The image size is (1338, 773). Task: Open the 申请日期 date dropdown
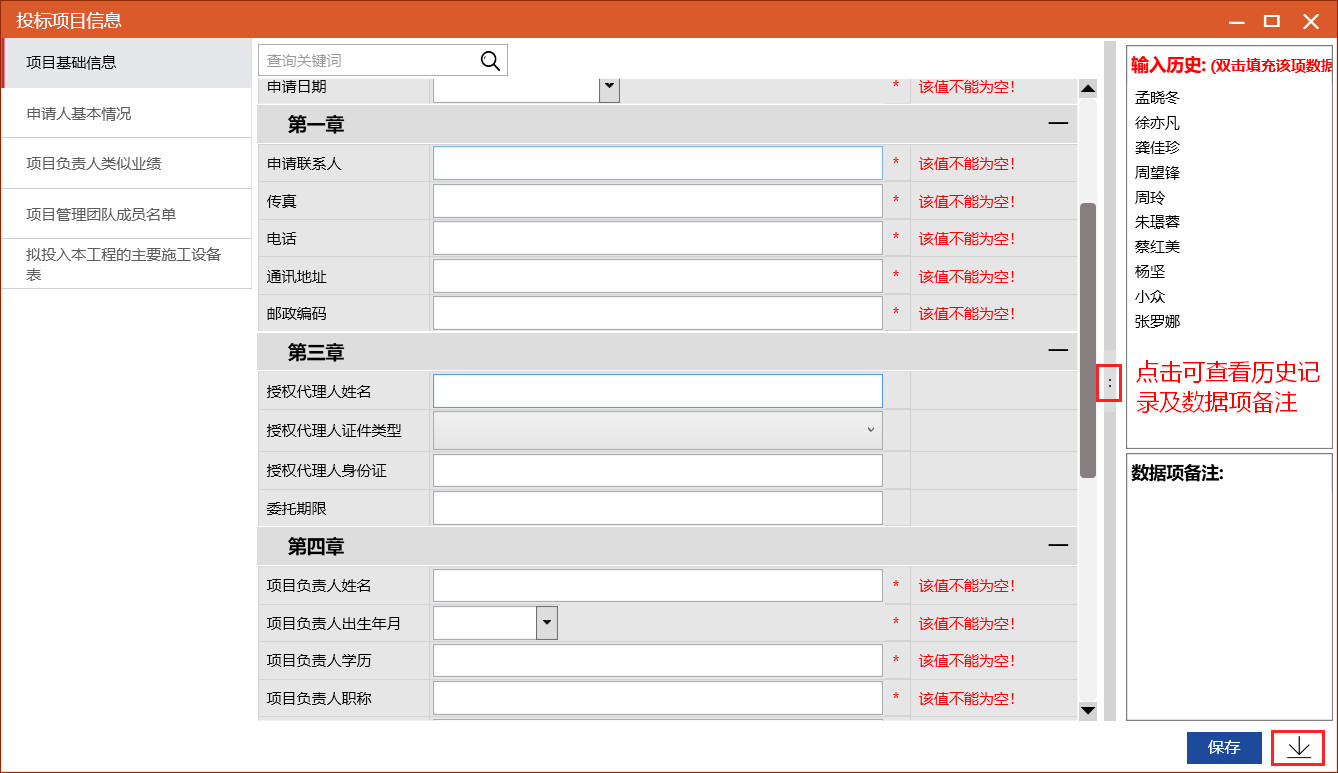tap(609, 87)
